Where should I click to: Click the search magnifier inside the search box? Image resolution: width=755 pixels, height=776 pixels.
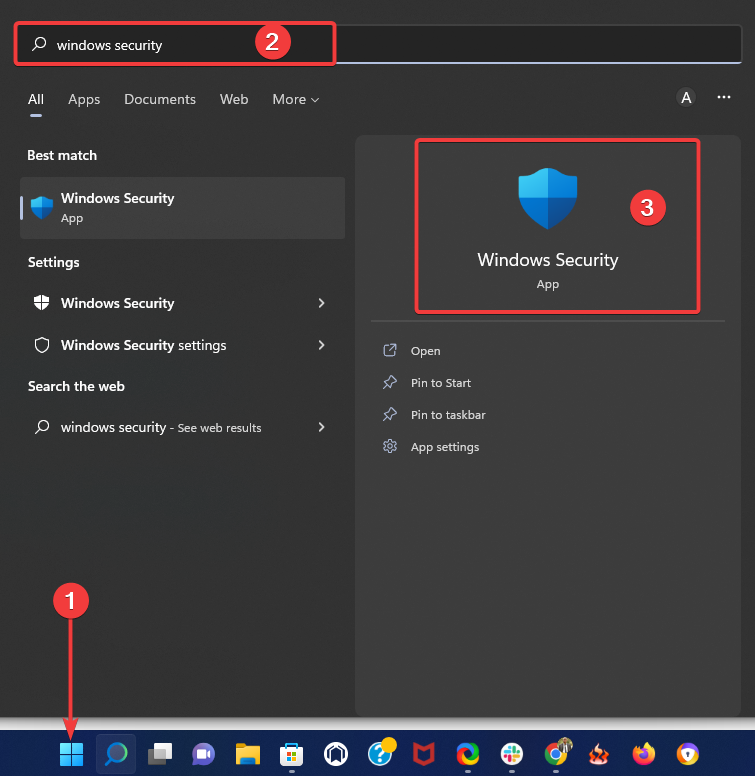coord(39,44)
